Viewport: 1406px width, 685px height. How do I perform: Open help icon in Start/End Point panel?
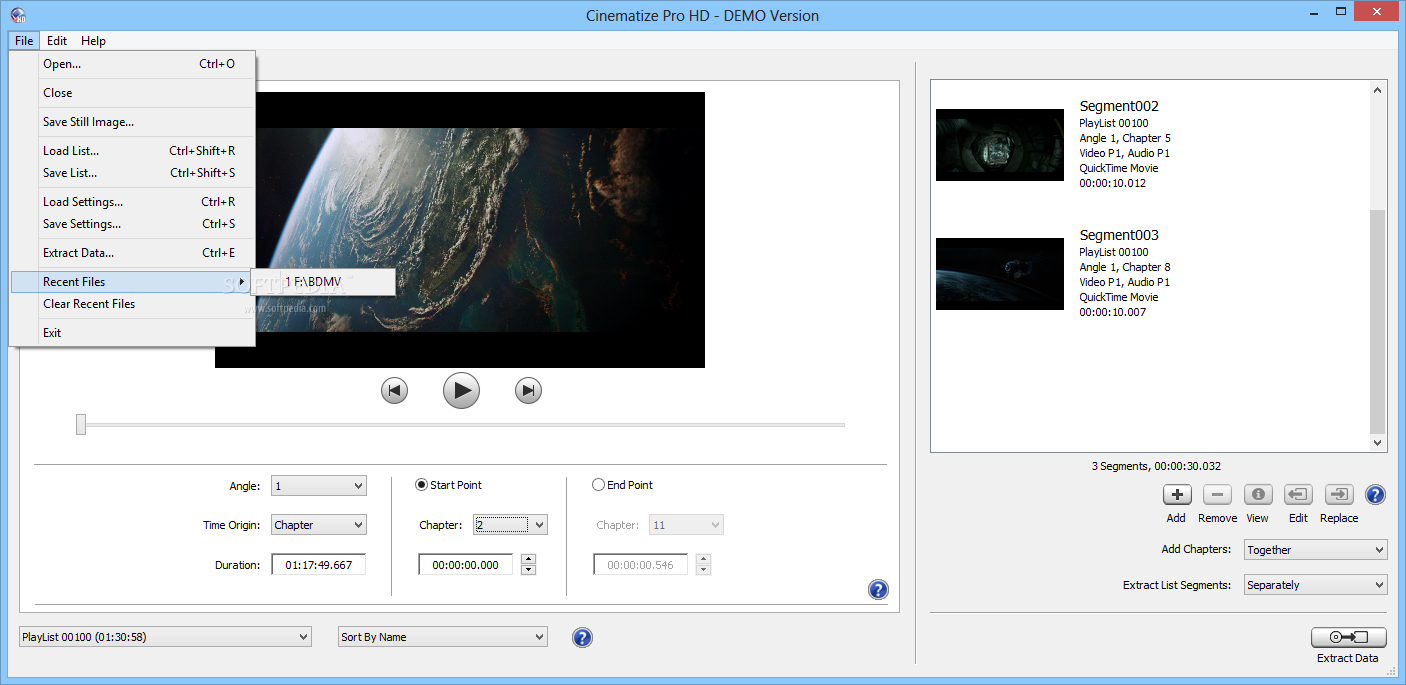coord(878,590)
